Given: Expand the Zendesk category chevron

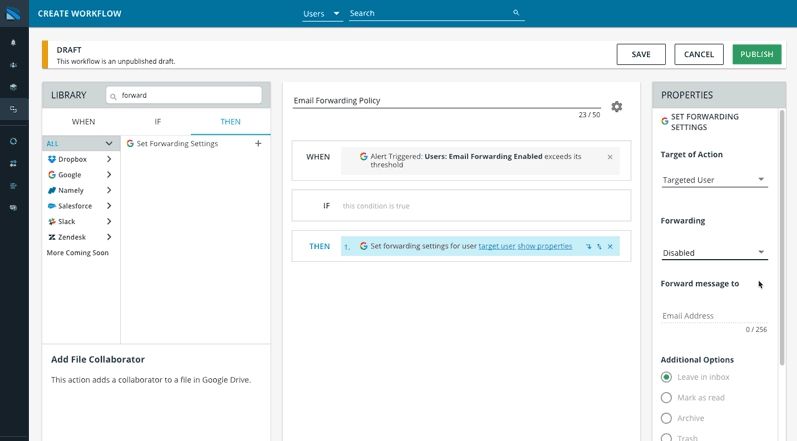Looking at the screenshot, I should [x=109, y=237].
